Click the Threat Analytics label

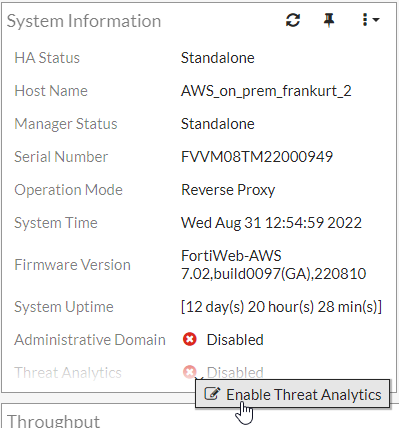[x=68, y=372]
